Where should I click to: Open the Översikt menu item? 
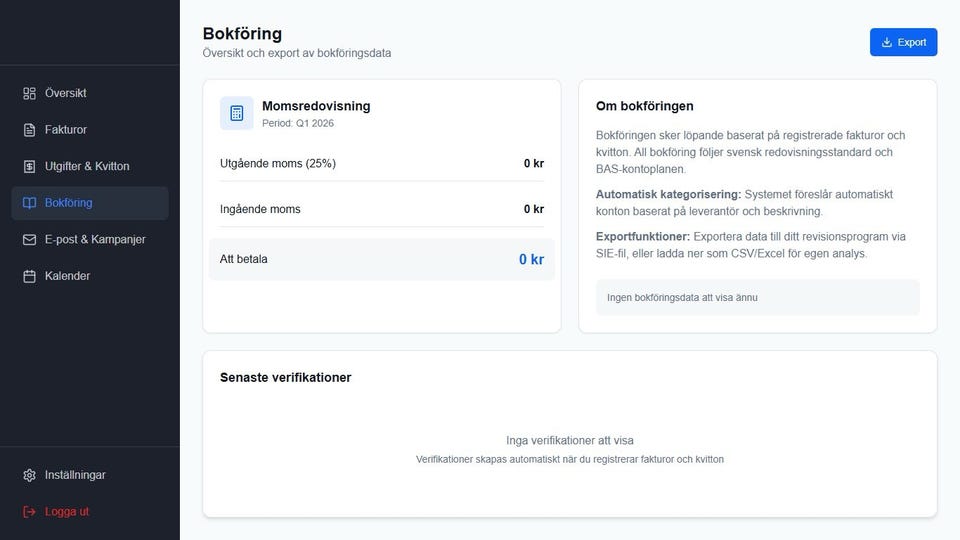click(66, 93)
